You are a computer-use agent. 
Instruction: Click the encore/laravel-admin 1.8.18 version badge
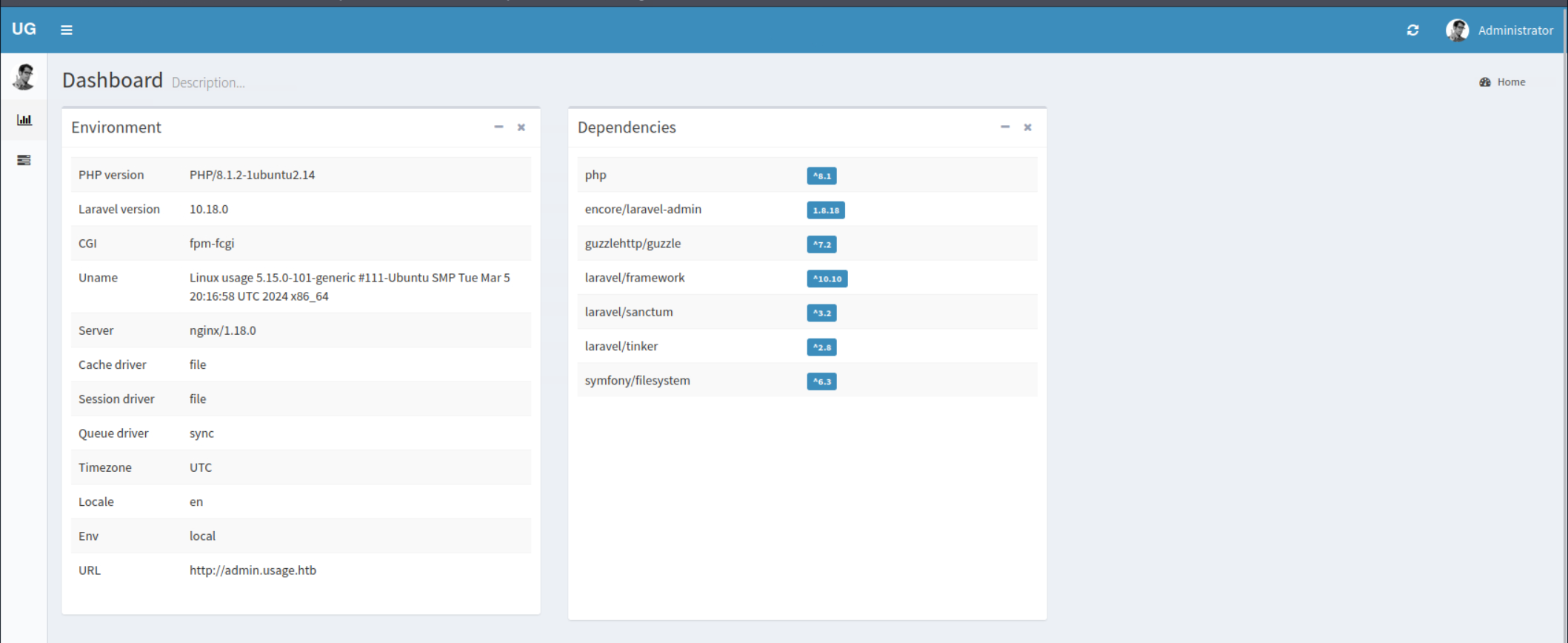point(825,210)
